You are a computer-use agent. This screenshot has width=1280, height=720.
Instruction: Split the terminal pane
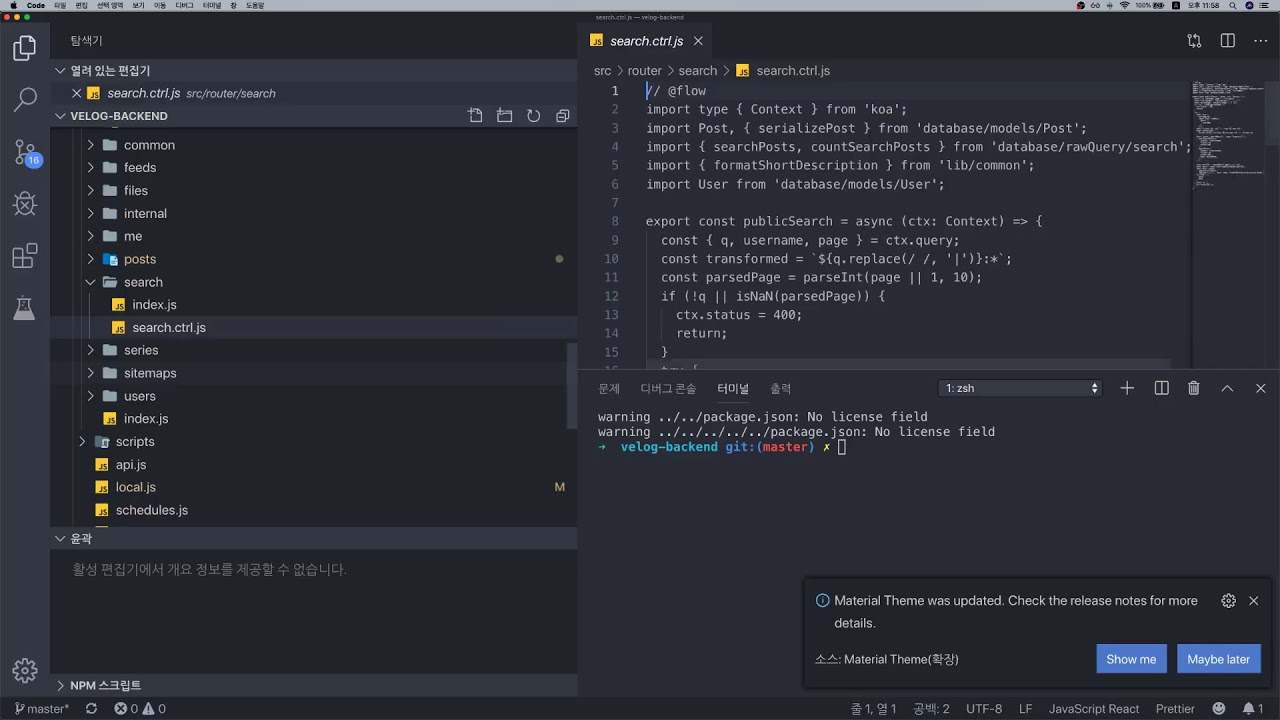pos(1161,388)
